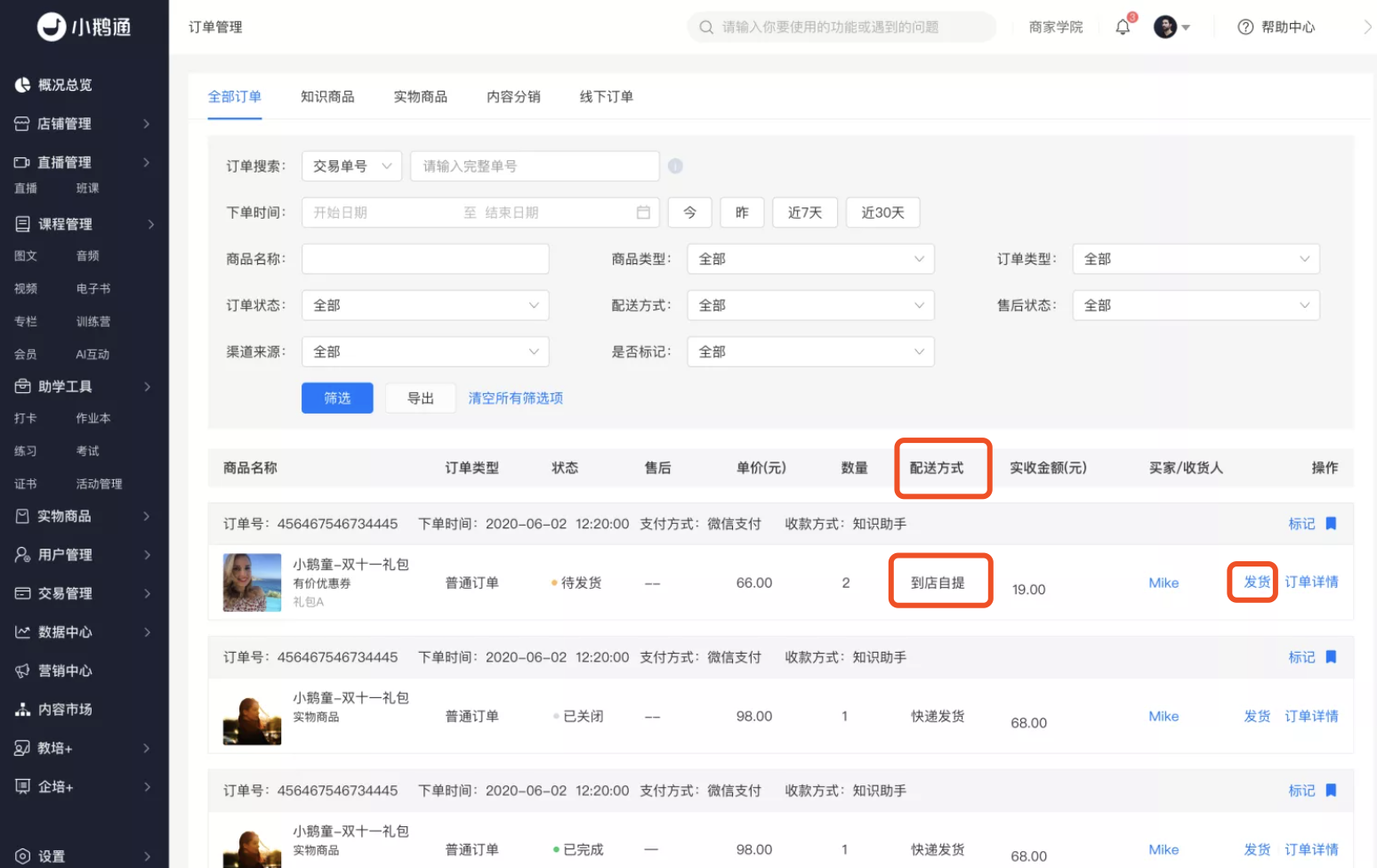
Task: Focus the 请输入完整单号 input field
Action: (535, 166)
